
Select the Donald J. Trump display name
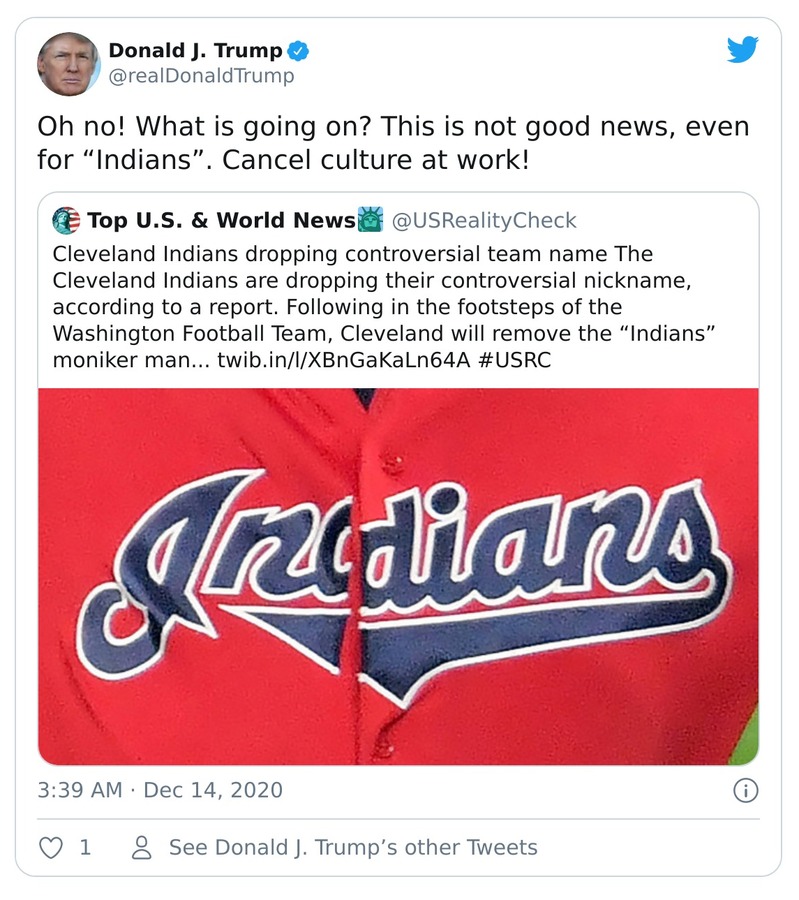pyautogui.click(x=196, y=47)
